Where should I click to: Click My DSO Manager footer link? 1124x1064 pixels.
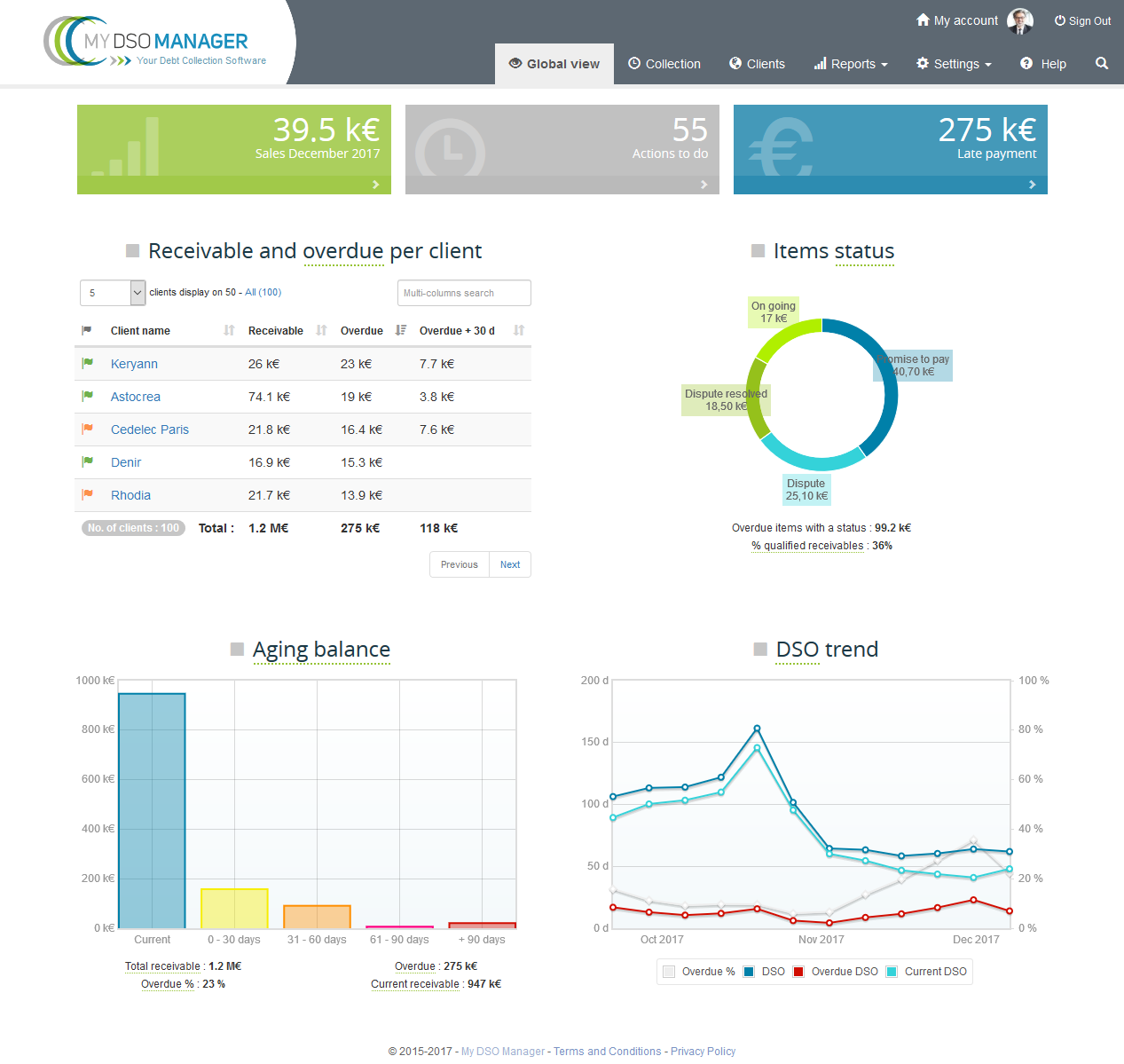point(503,1052)
